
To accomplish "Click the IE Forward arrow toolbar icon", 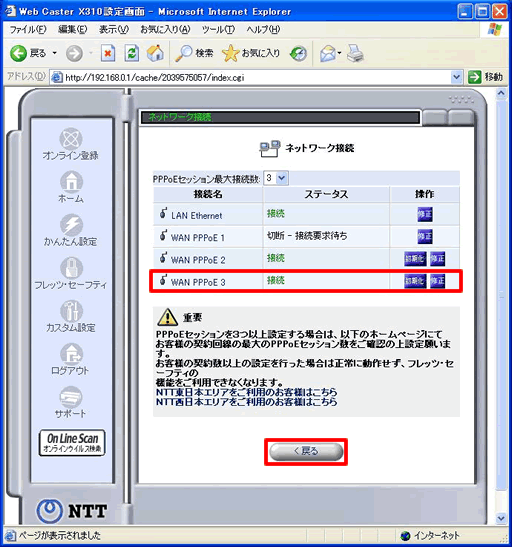I will pyautogui.click(x=74, y=53).
